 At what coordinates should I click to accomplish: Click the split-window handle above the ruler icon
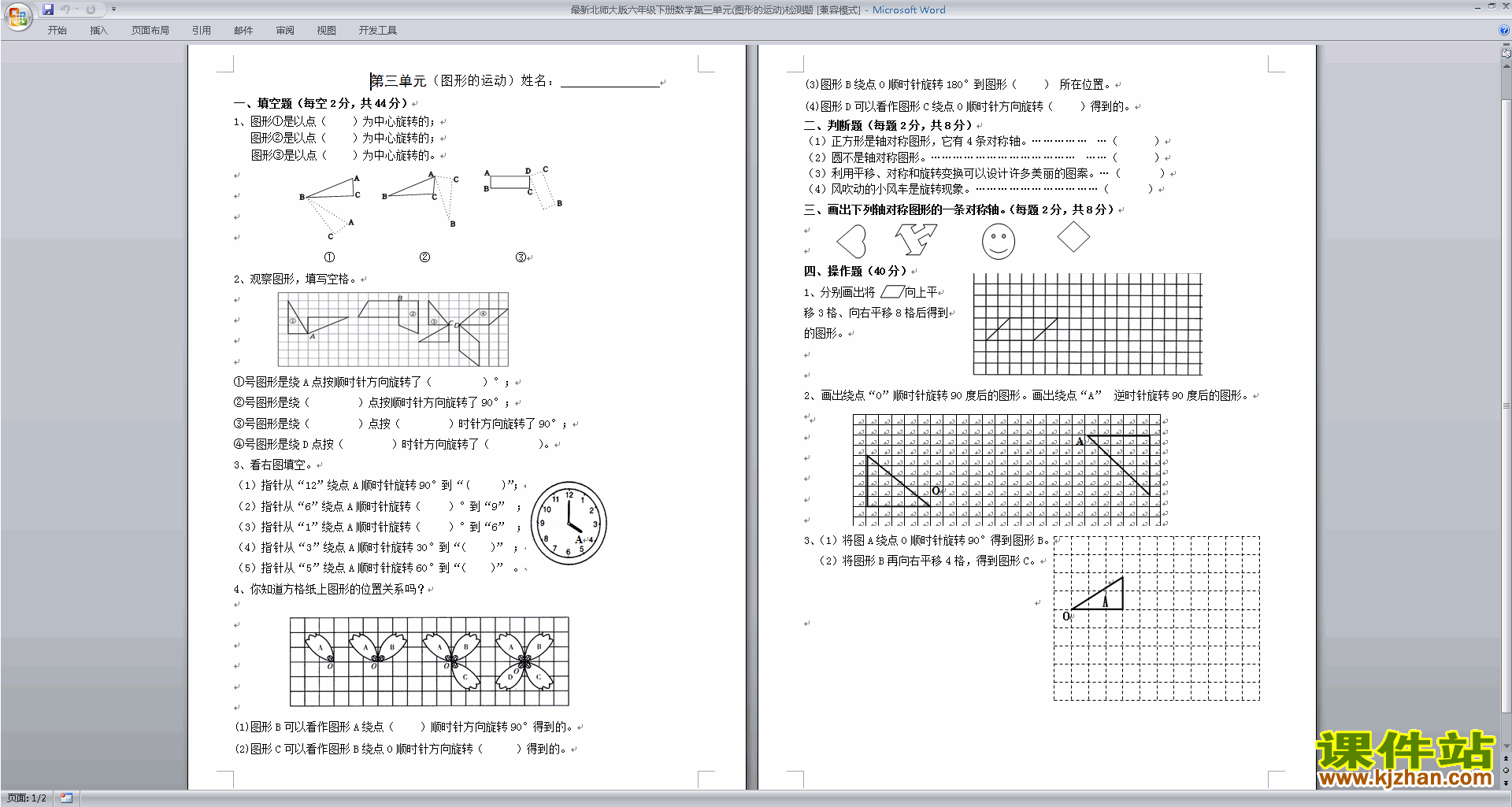1506,46
